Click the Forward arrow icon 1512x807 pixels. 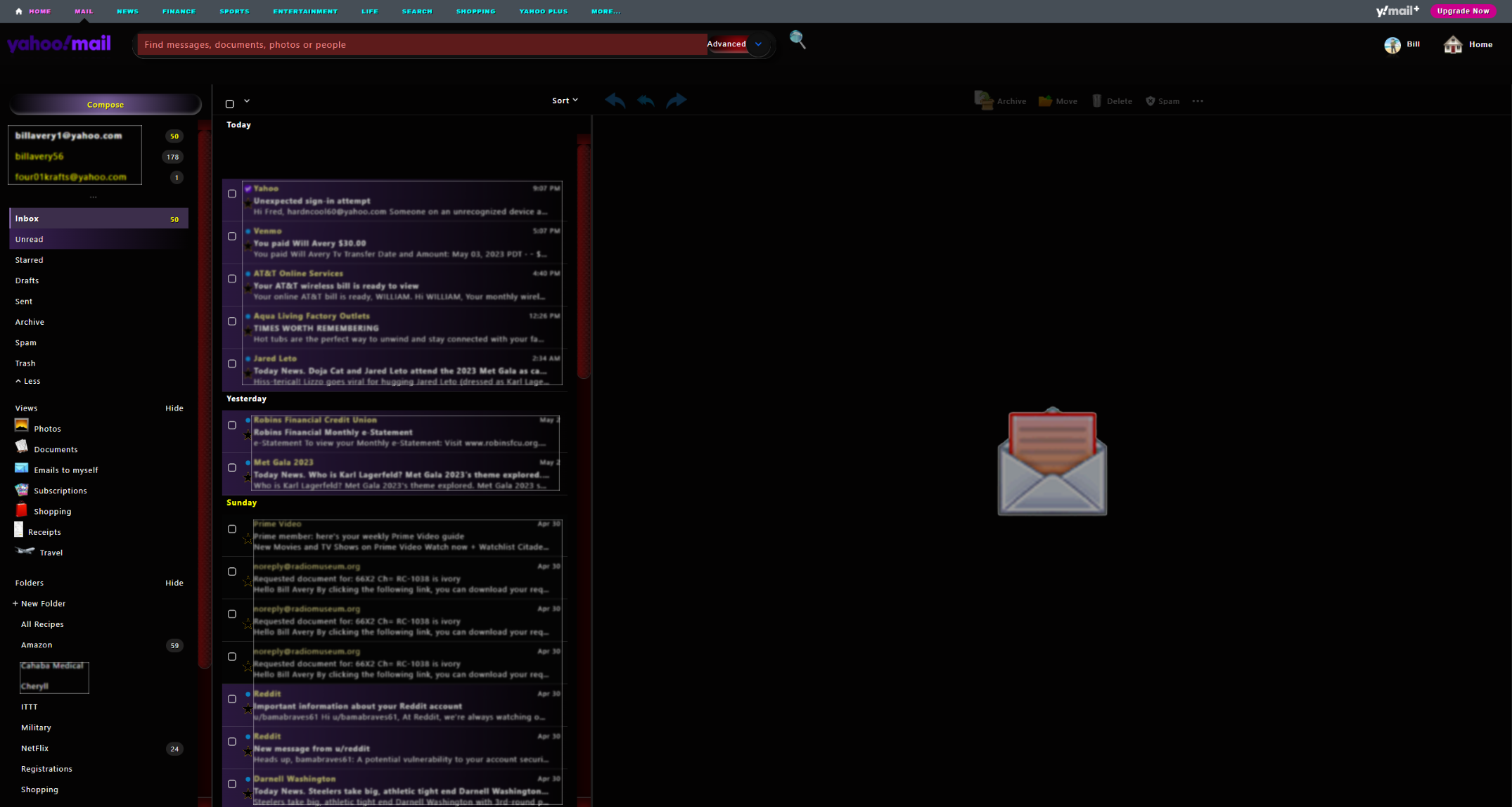point(676,101)
